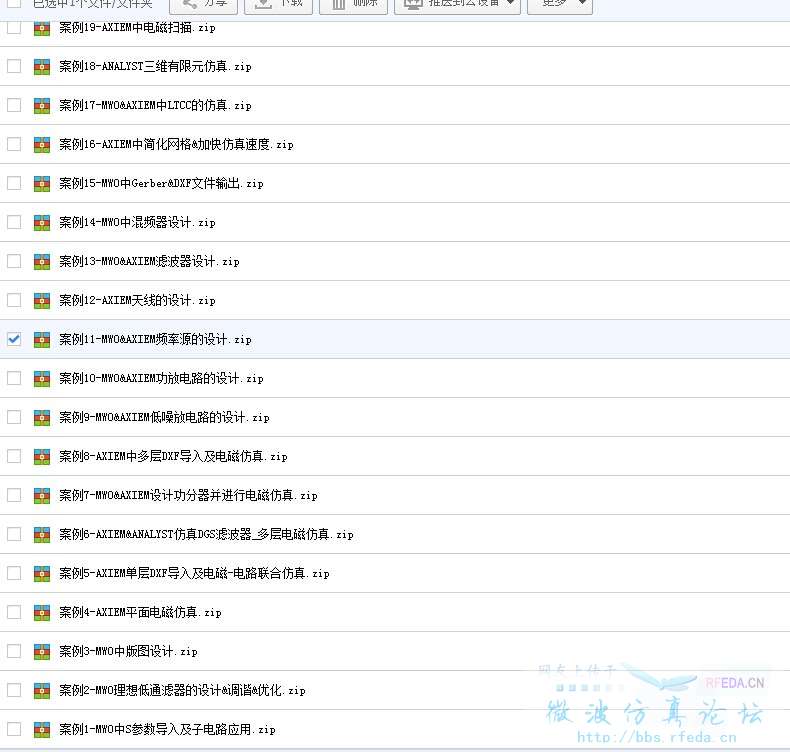Click the zip icon of 案例10-MWO&AXIEM功放电路的设计

point(42,379)
